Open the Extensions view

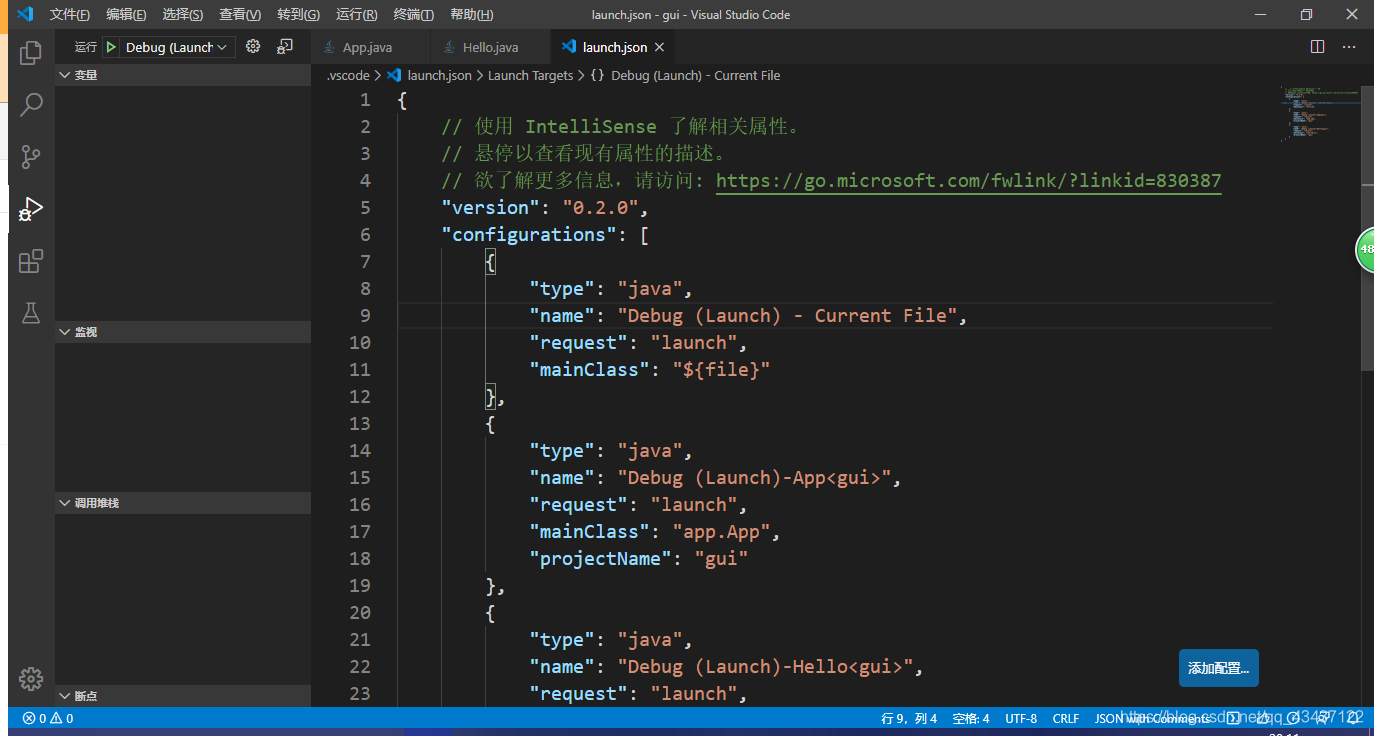pos(30,261)
